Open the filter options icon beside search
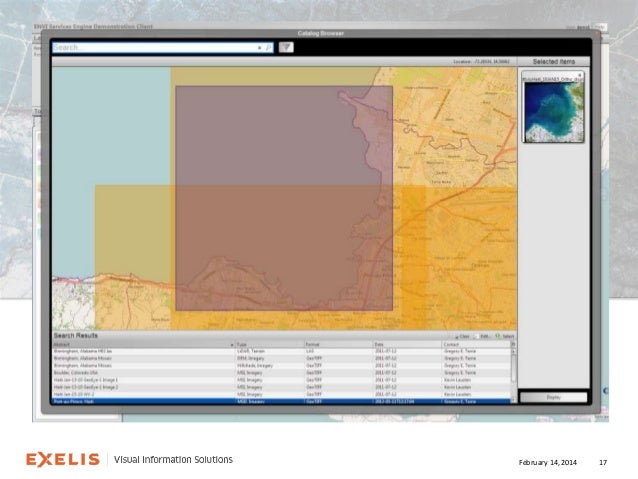Viewport: 638px width, 479px height. [285, 47]
